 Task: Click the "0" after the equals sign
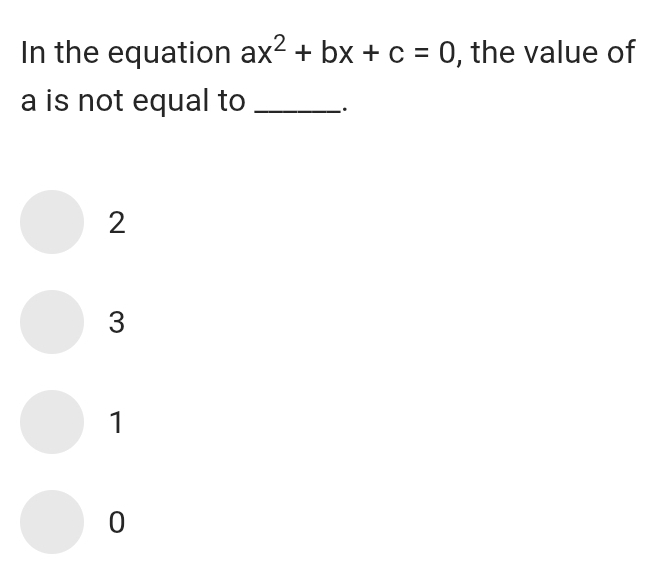click(x=448, y=53)
